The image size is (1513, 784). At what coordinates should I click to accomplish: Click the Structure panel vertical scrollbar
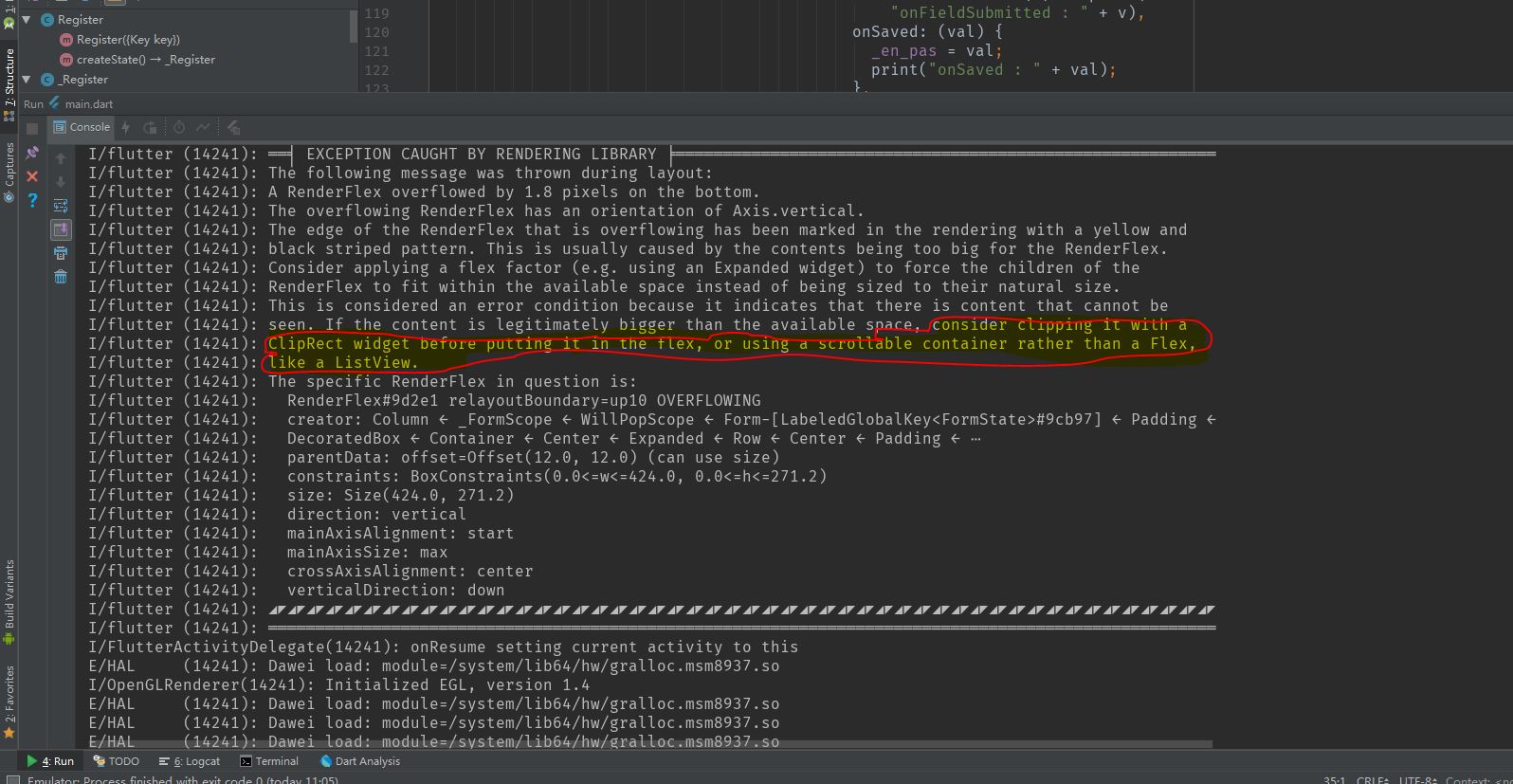point(355,26)
